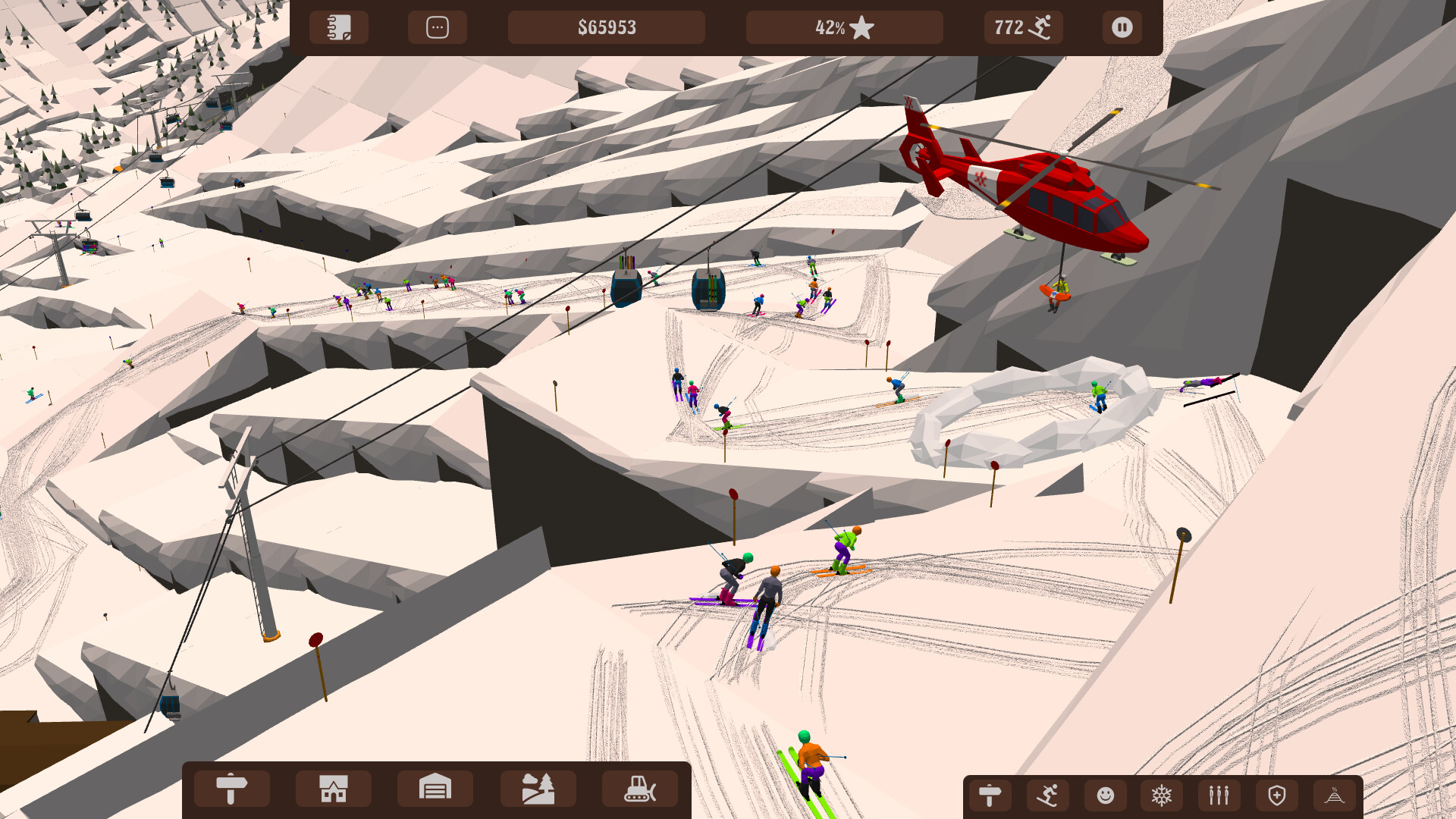Viewport: 1456px width, 819px height.
Task: Toggle the skier traffic overlay
Action: click(1047, 795)
